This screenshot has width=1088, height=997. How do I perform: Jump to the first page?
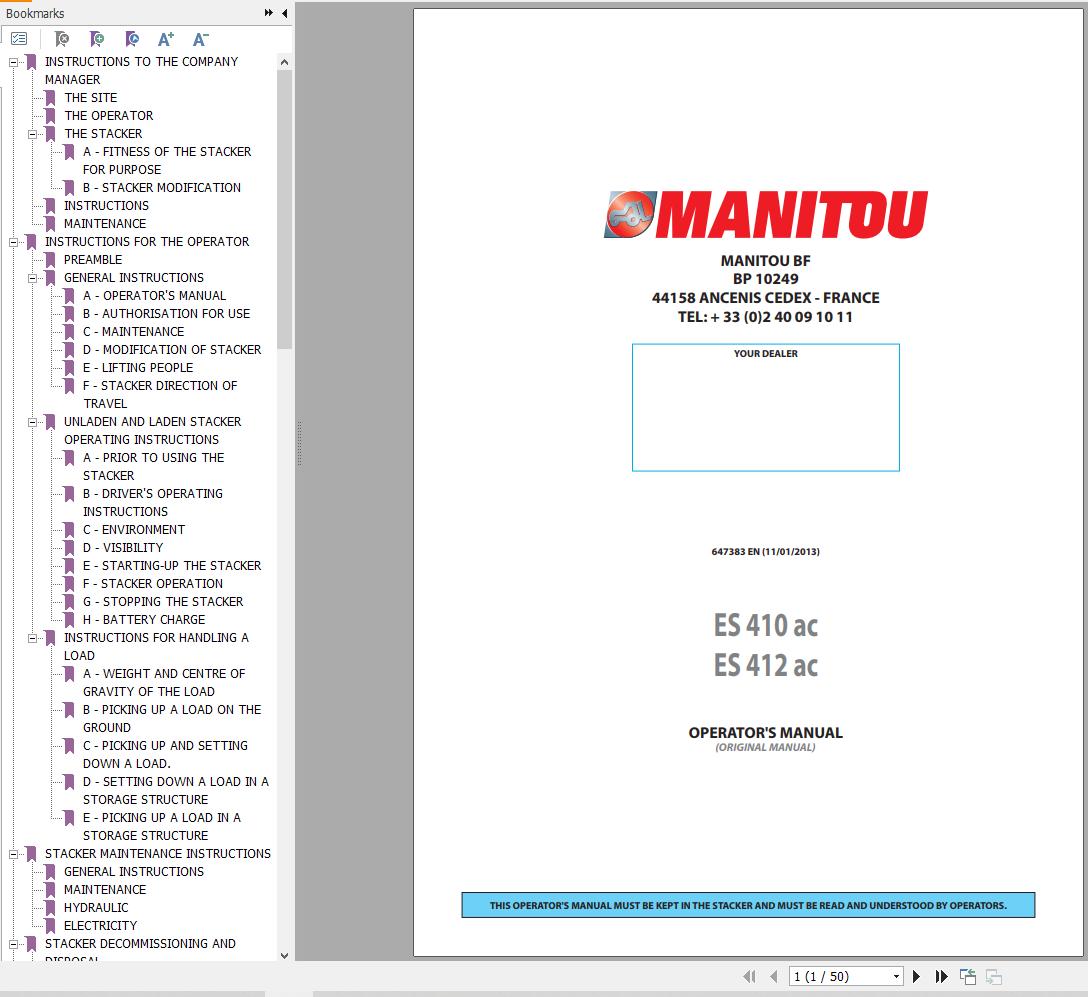point(749,976)
